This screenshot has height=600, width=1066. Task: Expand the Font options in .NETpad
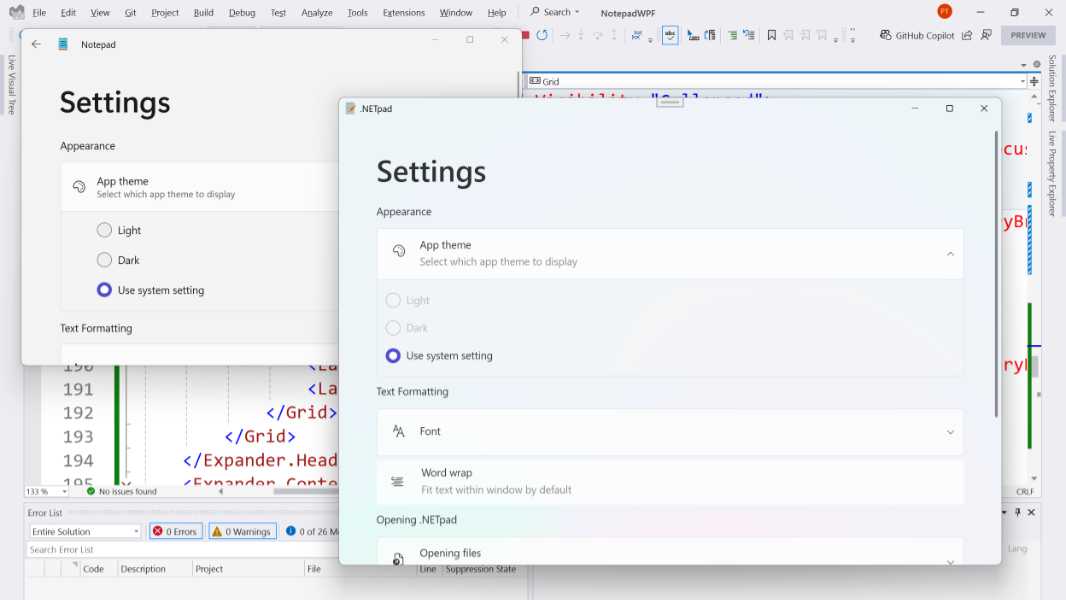(x=950, y=431)
